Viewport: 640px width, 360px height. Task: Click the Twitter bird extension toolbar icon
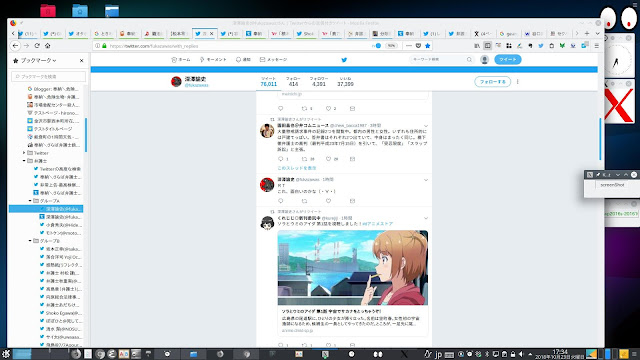(541, 46)
